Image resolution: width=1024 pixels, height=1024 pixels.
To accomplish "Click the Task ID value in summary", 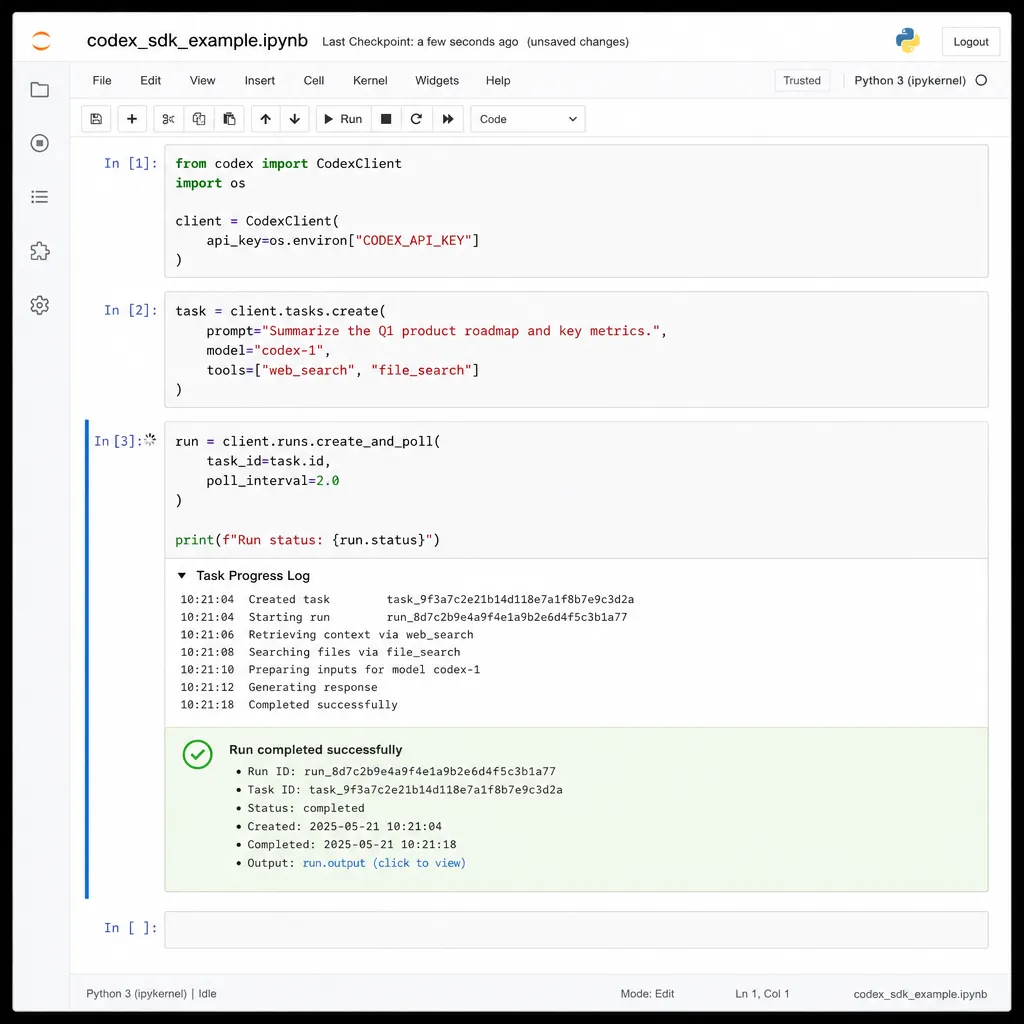I will pos(436,790).
